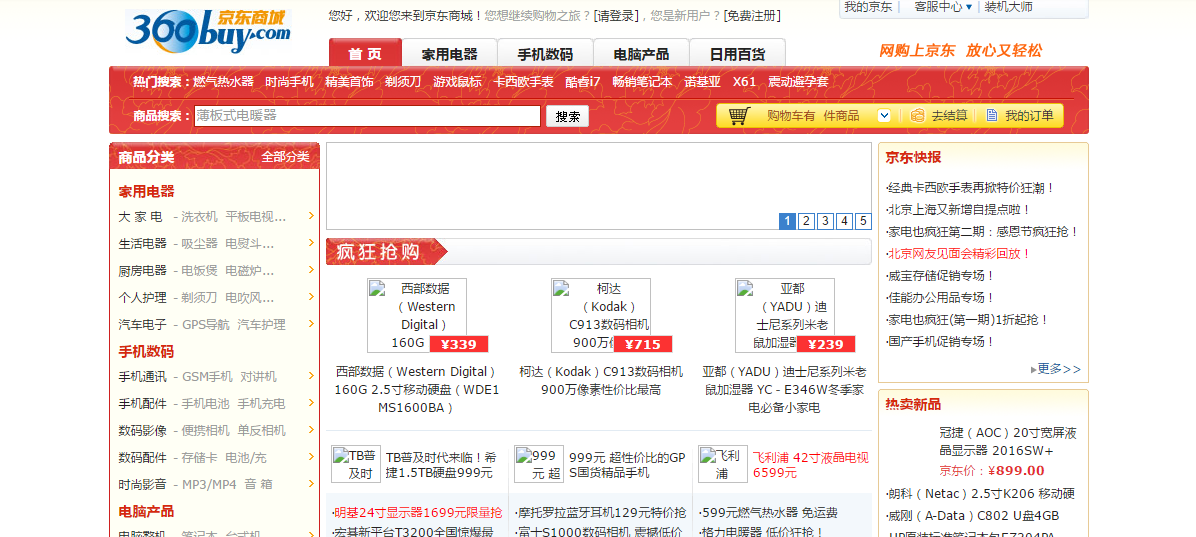Click the 飞利浦 42寸液晶电视 promo link
The height and width of the screenshot is (537, 1196).
click(x=810, y=465)
